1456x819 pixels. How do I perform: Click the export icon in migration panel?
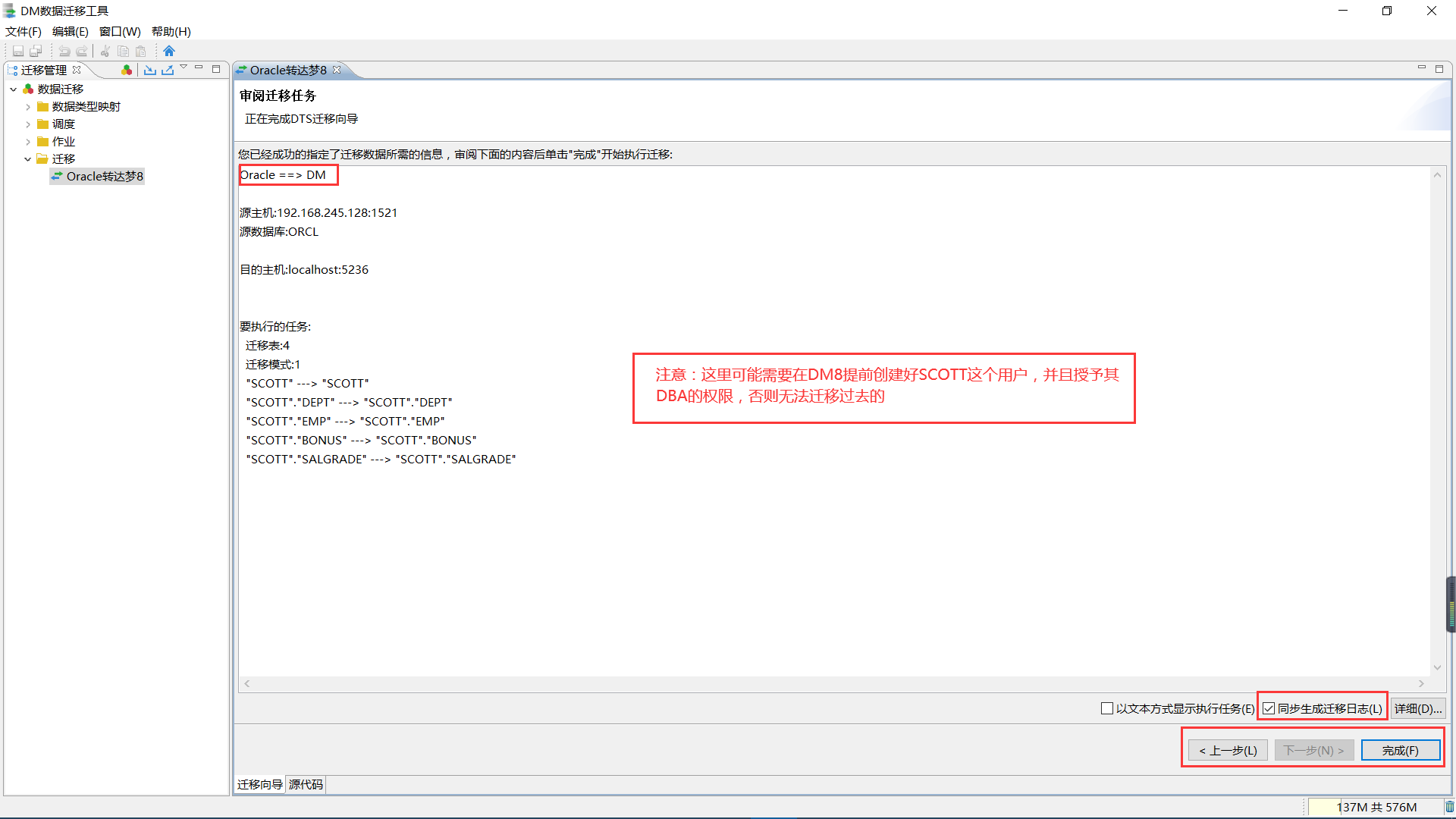coord(168,70)
